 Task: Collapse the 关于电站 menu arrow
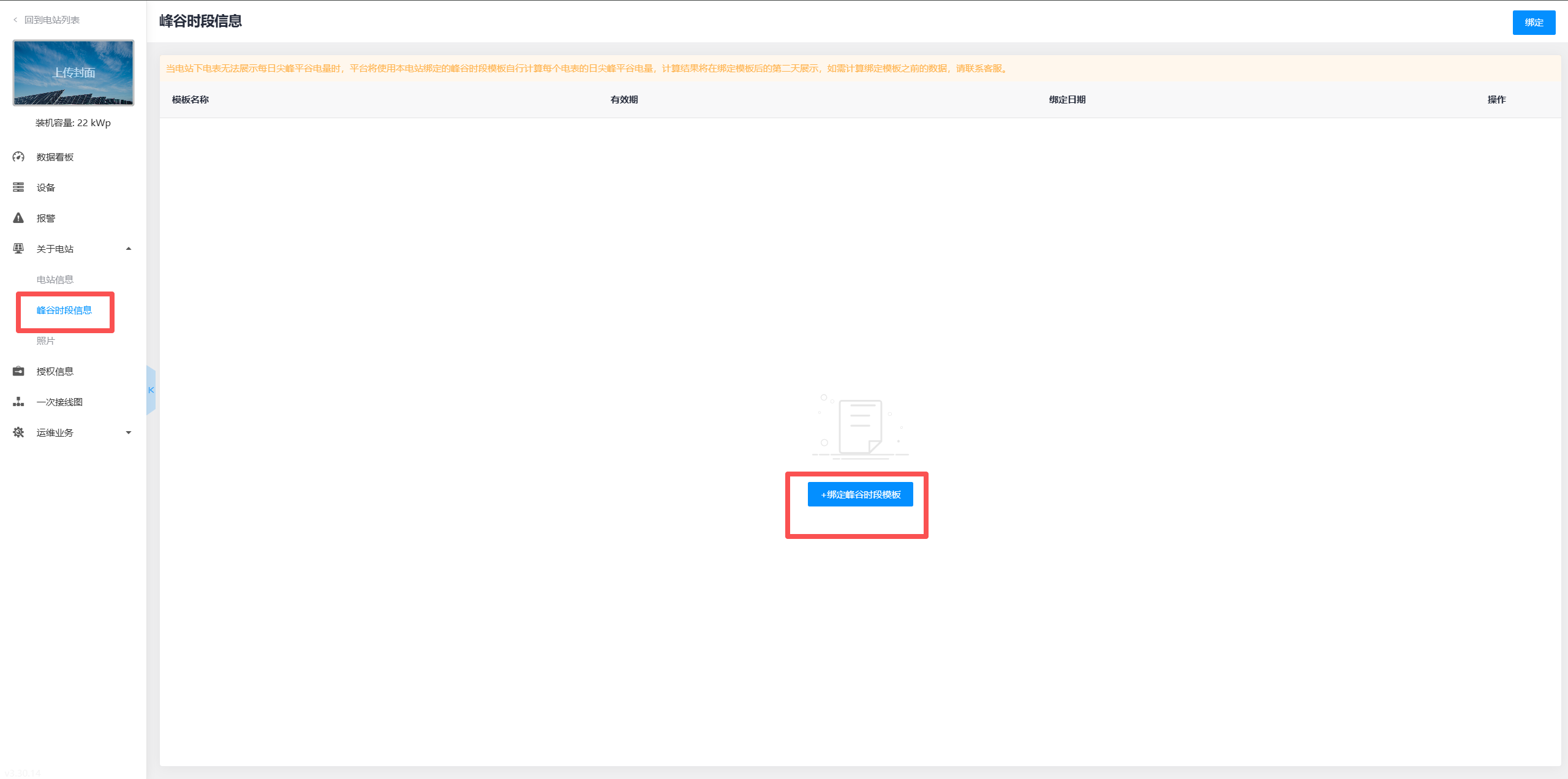pyautogui.click(x=129, y=249)
